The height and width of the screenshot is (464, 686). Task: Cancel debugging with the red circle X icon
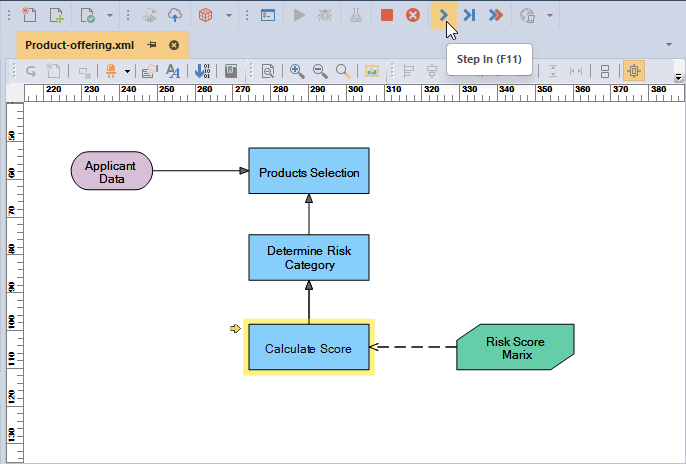coord(413,15)
